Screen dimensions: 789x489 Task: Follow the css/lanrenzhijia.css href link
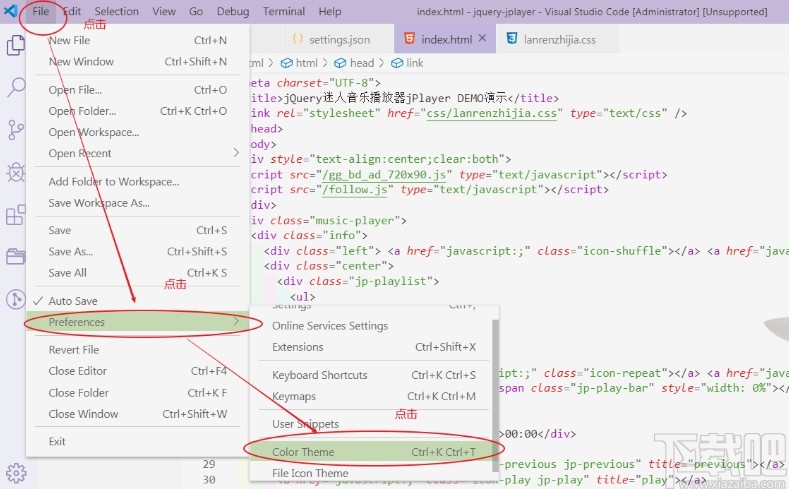coord(491,113)
